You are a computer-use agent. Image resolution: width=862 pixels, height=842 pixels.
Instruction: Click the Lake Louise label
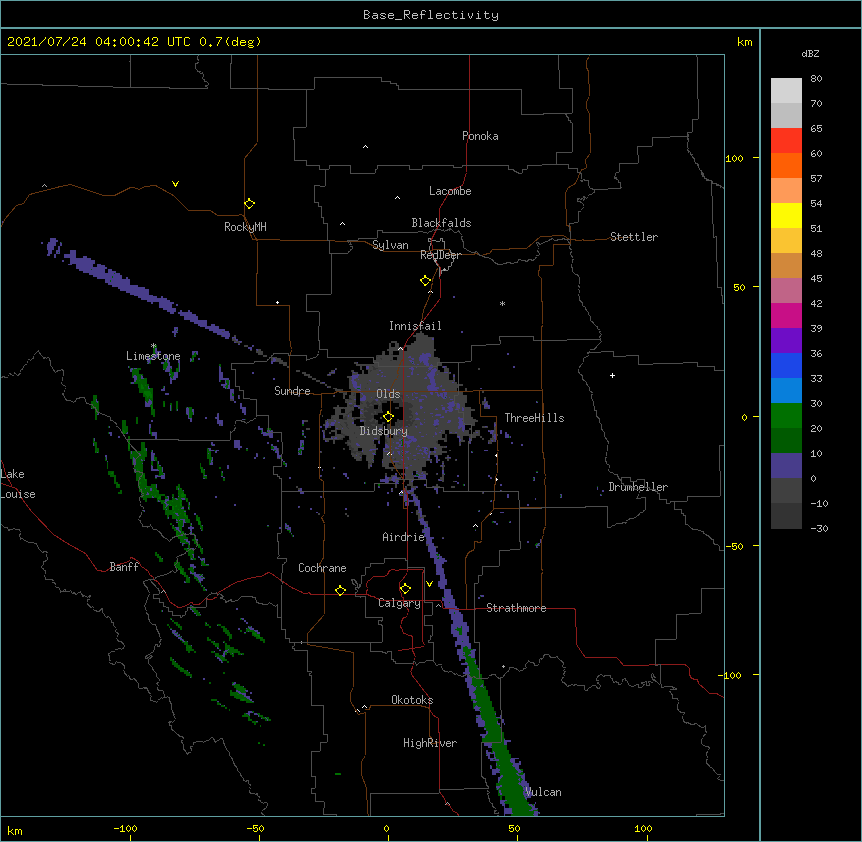(18, 484)
